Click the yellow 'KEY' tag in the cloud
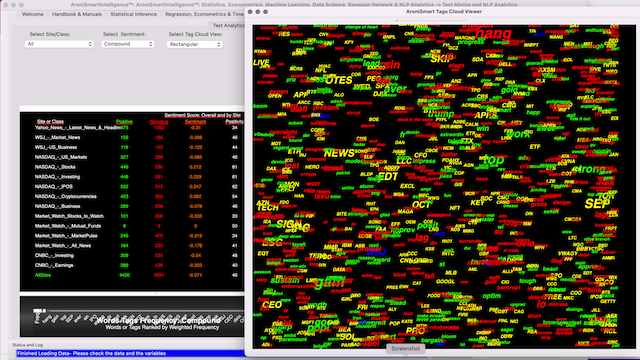This screenshot has width=640, height=360. pos(477,202)
